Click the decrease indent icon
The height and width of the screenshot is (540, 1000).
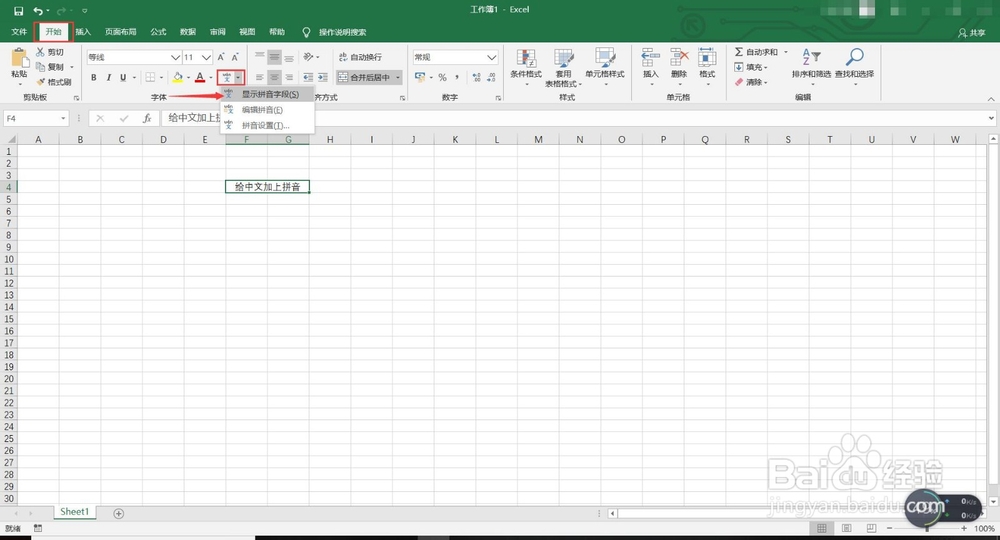(x=308, y=77)
